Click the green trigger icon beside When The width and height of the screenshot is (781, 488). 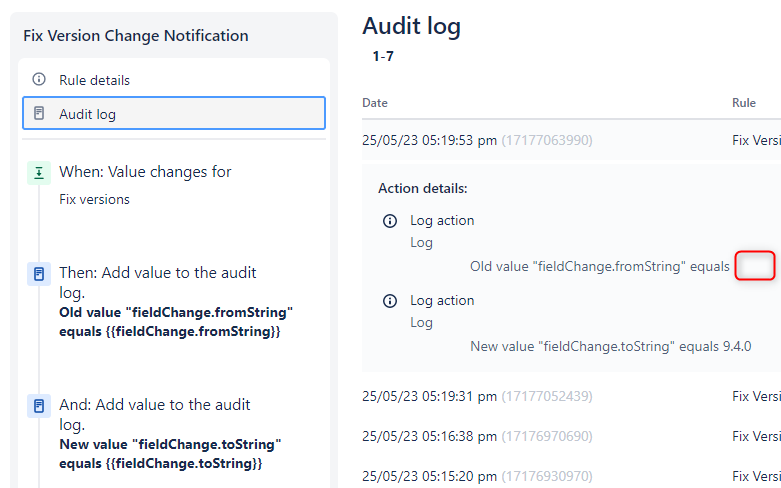click(x=39, y=172)
